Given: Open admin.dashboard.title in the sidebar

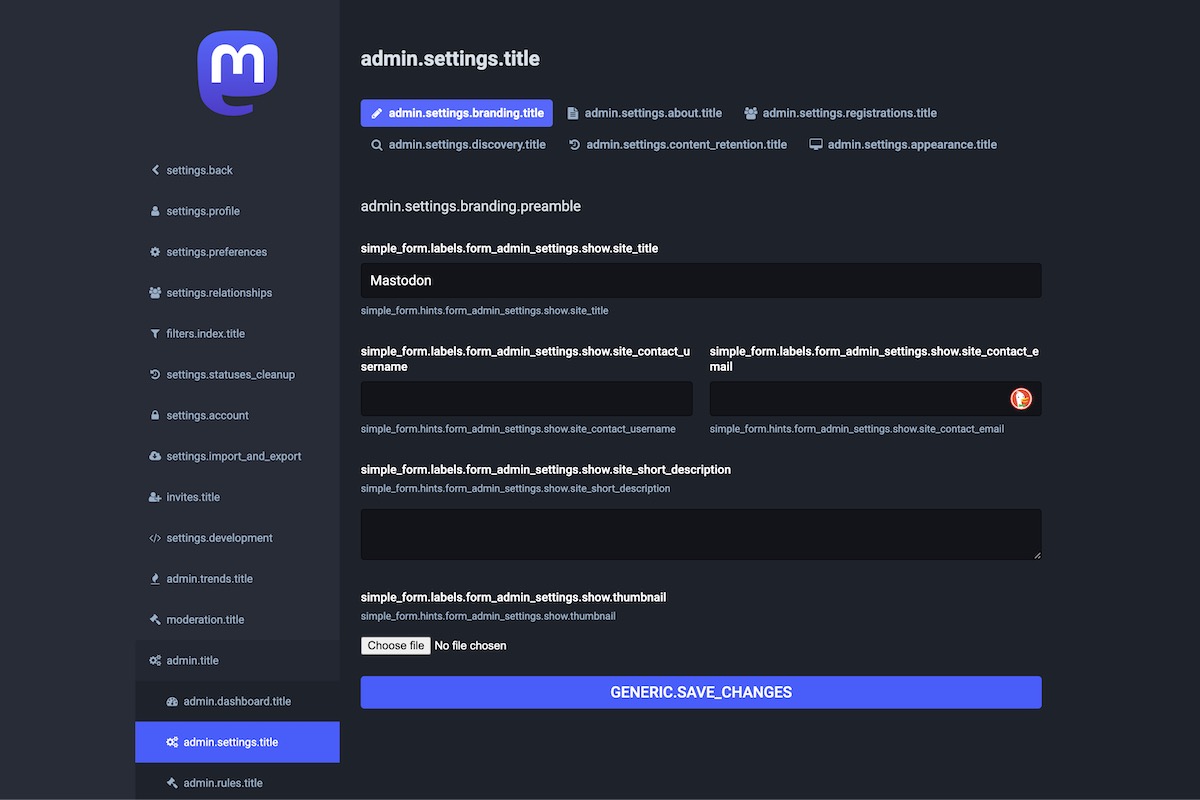Looking at the screenshot, I should (x=237, y=702).
